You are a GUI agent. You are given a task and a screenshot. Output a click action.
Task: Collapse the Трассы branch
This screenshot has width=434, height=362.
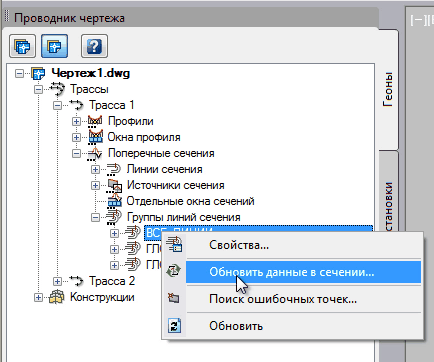[38, 89]
